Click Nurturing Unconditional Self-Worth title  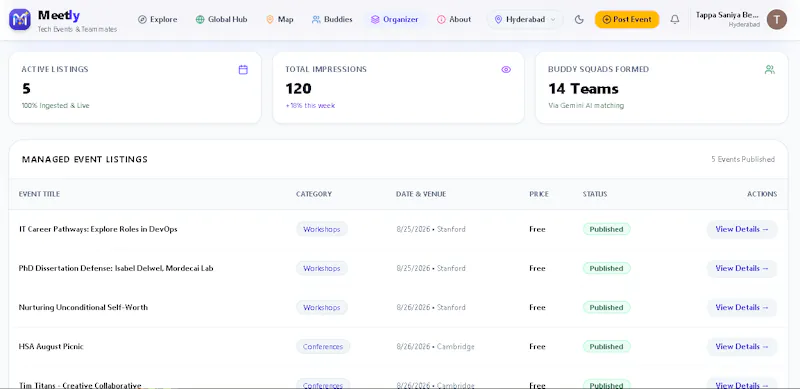(x=83, y=307)
